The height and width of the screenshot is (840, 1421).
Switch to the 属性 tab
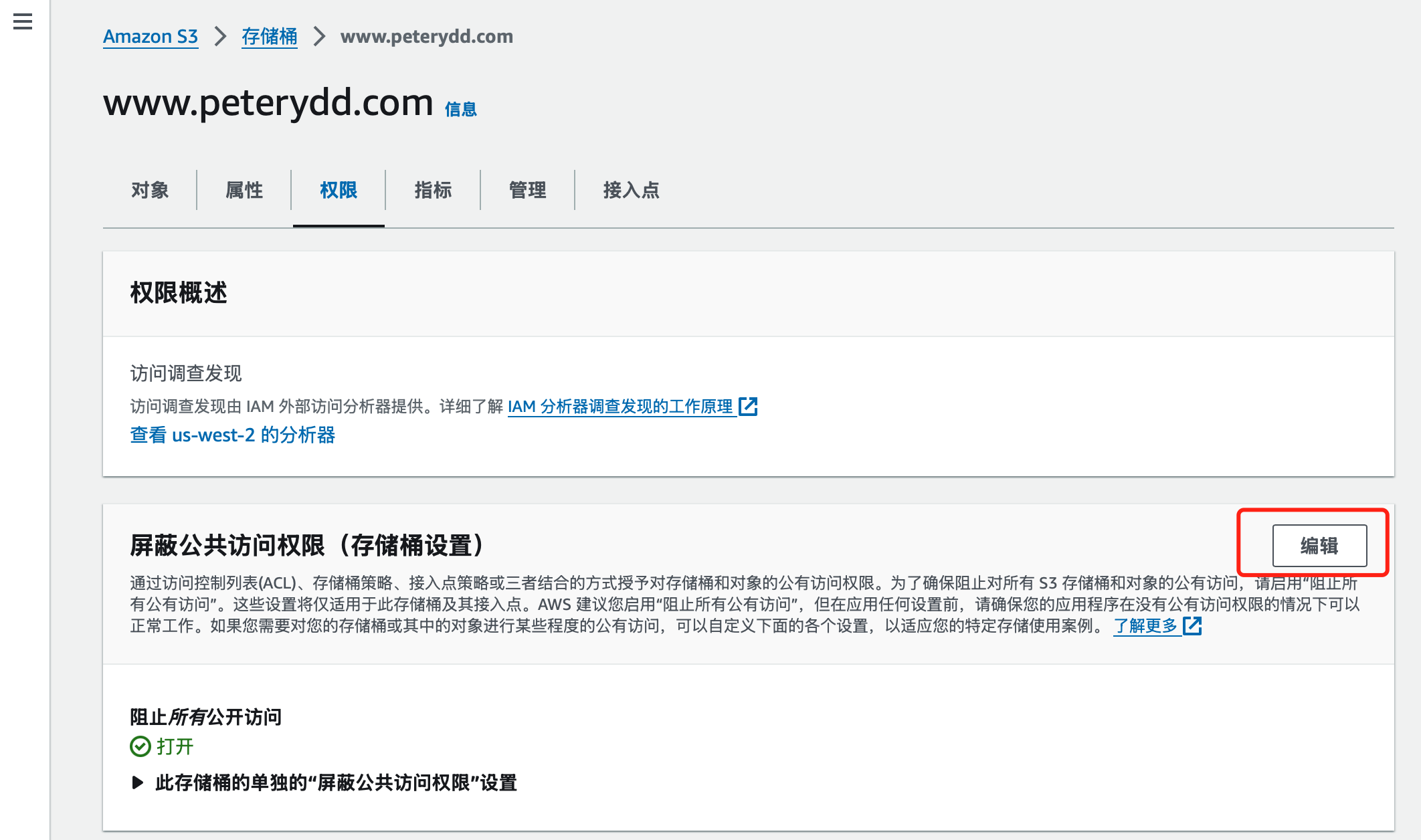click(244, 191)
